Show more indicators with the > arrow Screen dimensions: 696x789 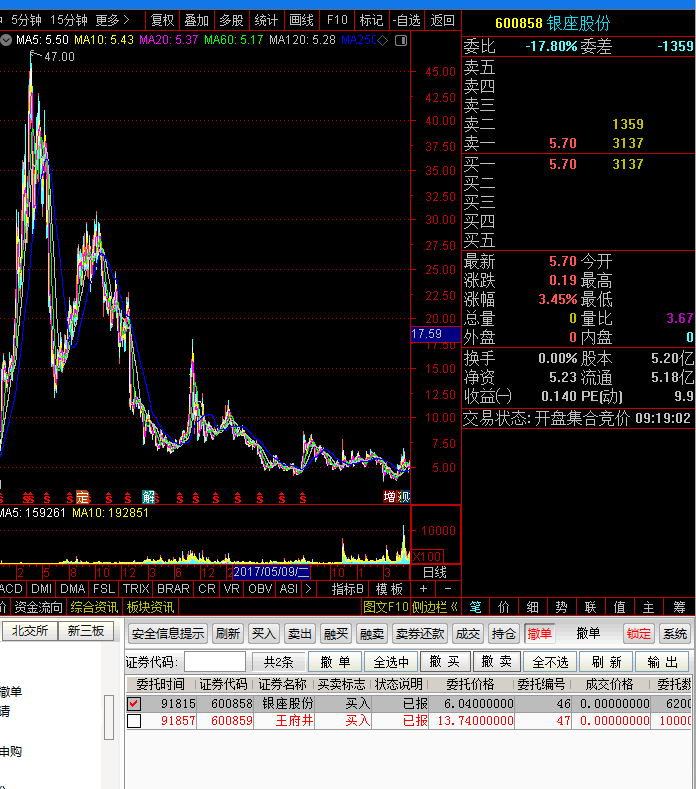pyautogui.click(x=308, y=589)
